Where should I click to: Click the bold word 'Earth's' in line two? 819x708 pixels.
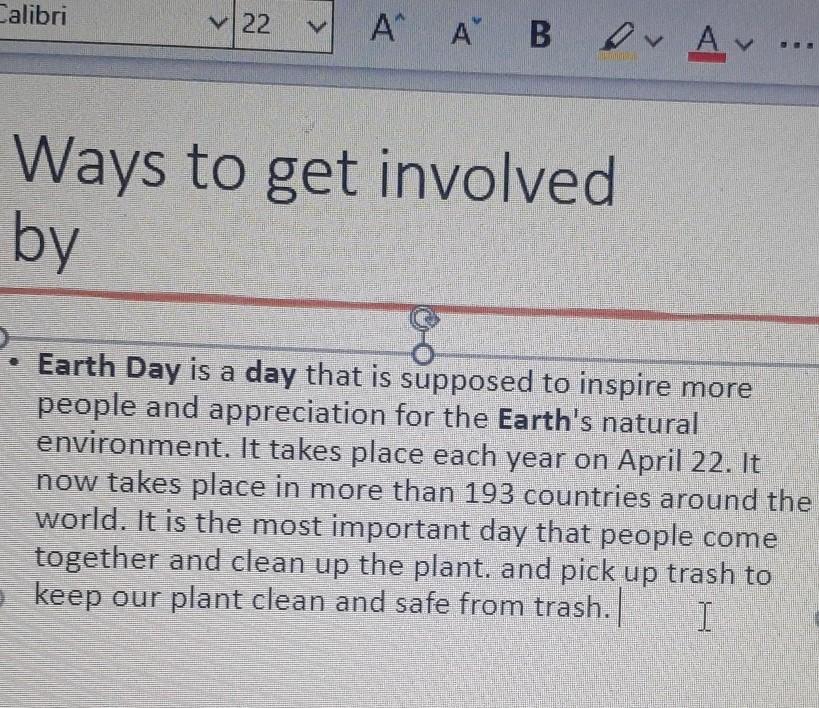click(x=545, y=420)
